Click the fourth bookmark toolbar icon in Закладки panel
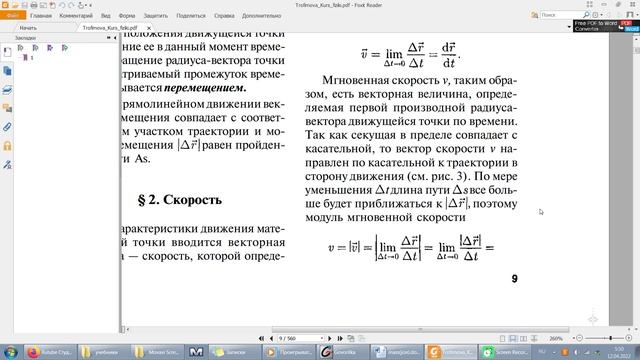The height and width of the screenshot is (360, 640). point(64,48)
